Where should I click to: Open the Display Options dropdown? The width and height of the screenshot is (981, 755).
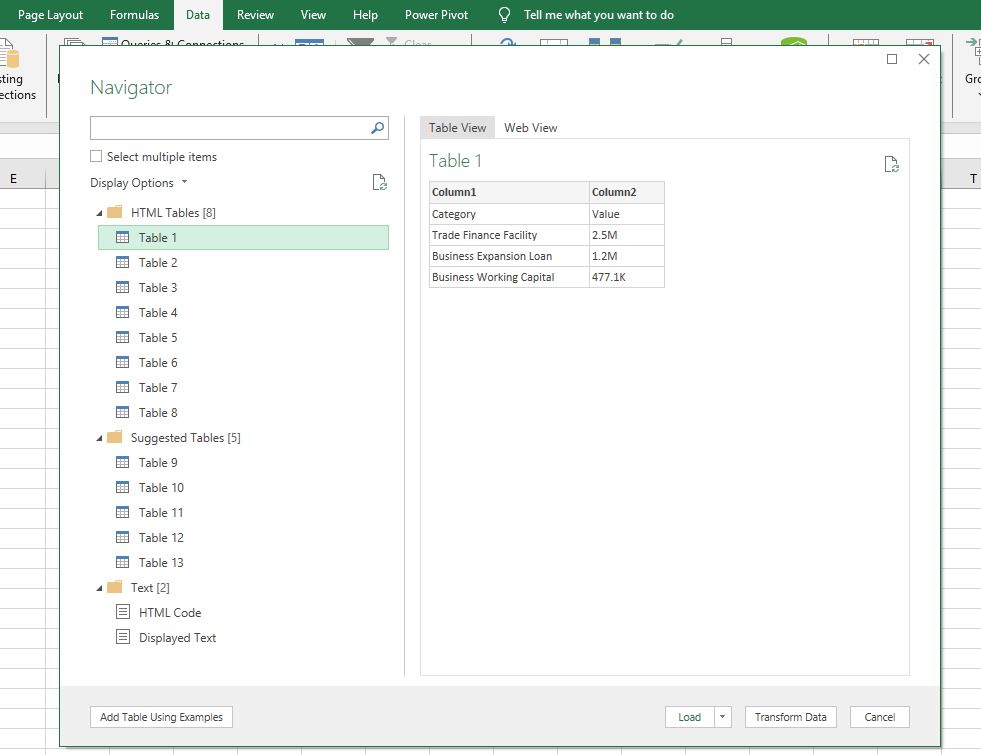[139, 183]
